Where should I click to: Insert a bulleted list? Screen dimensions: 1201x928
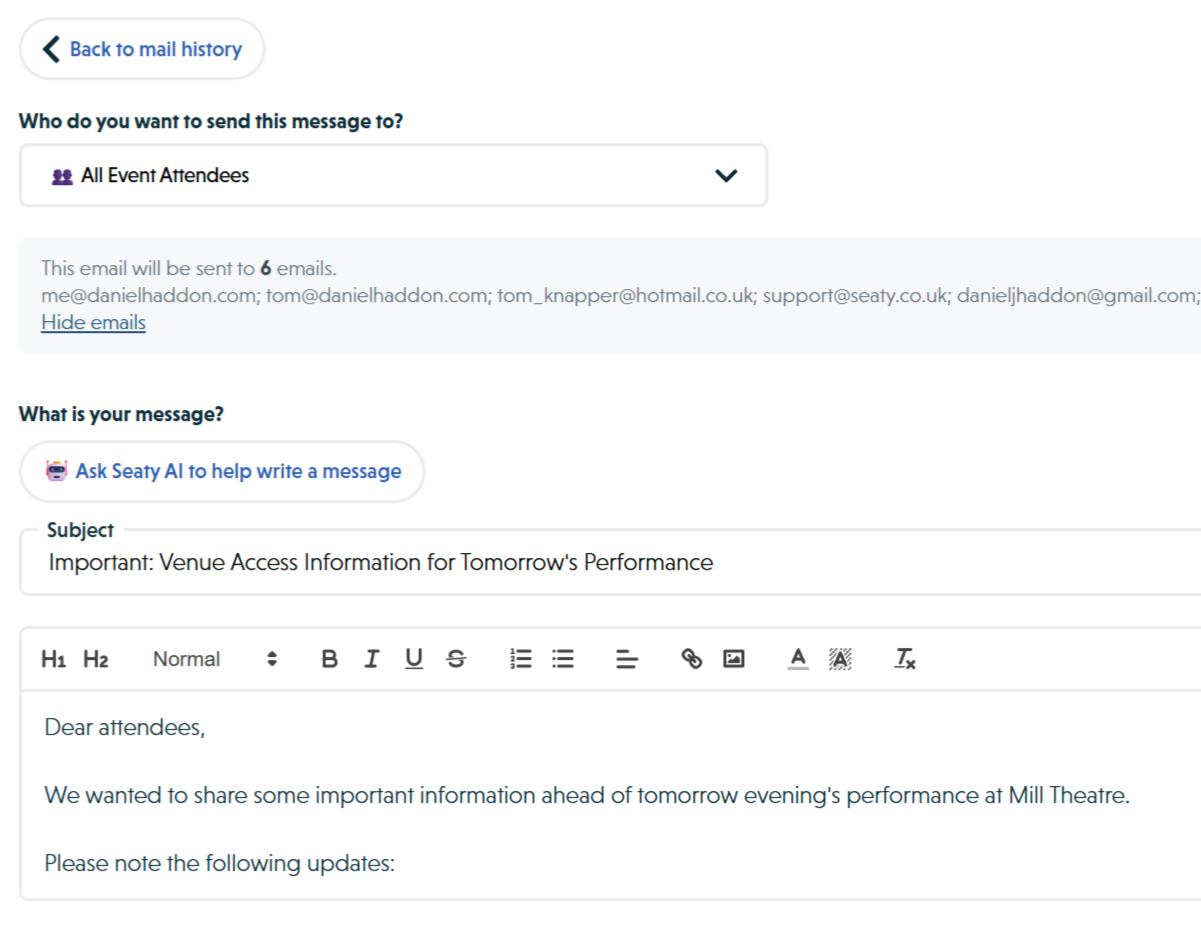(x=562, y=658)
